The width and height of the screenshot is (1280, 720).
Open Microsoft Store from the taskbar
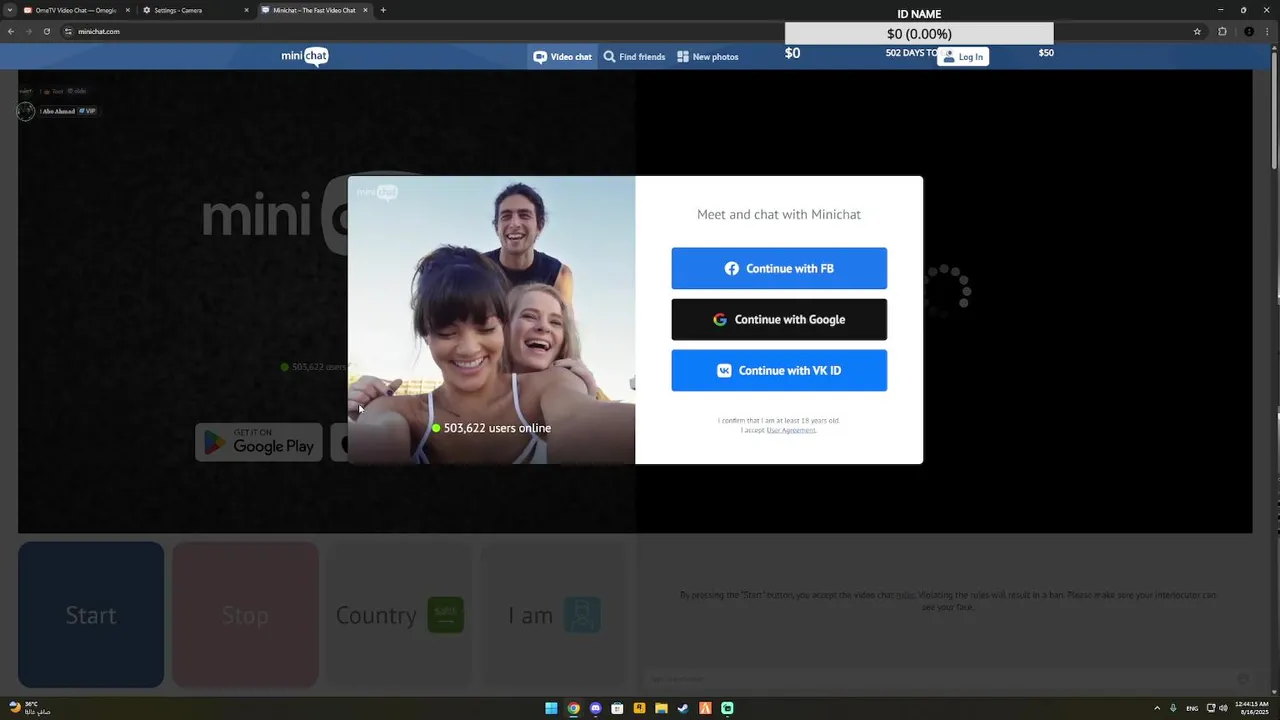[x=617, y=708]
